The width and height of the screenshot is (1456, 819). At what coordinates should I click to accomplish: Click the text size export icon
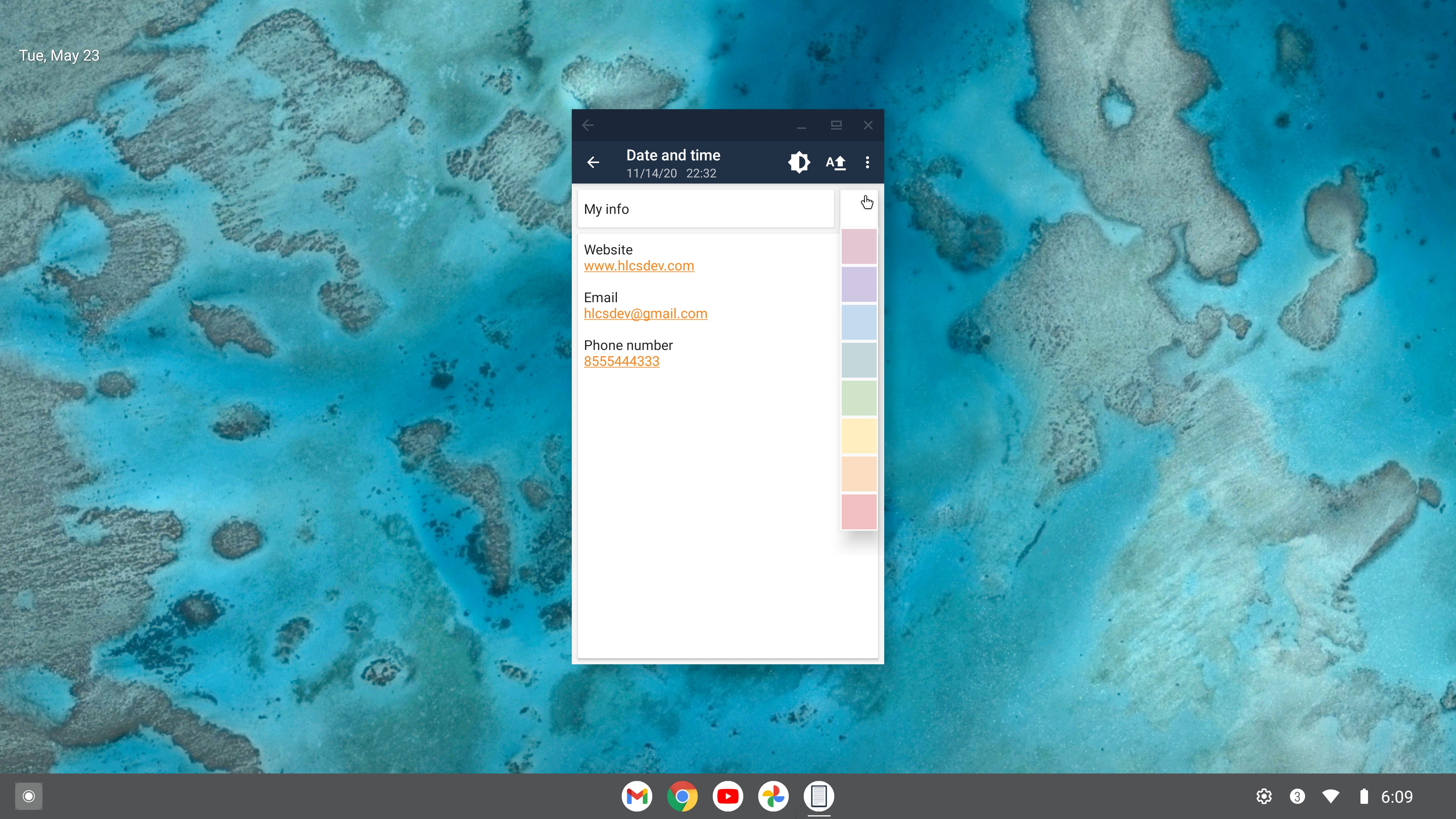point(835,163)
